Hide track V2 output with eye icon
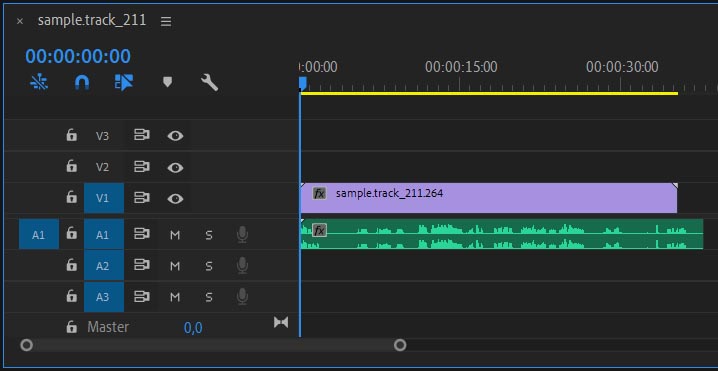This screenshot has width=718, height=371. (x=175, y=167)
